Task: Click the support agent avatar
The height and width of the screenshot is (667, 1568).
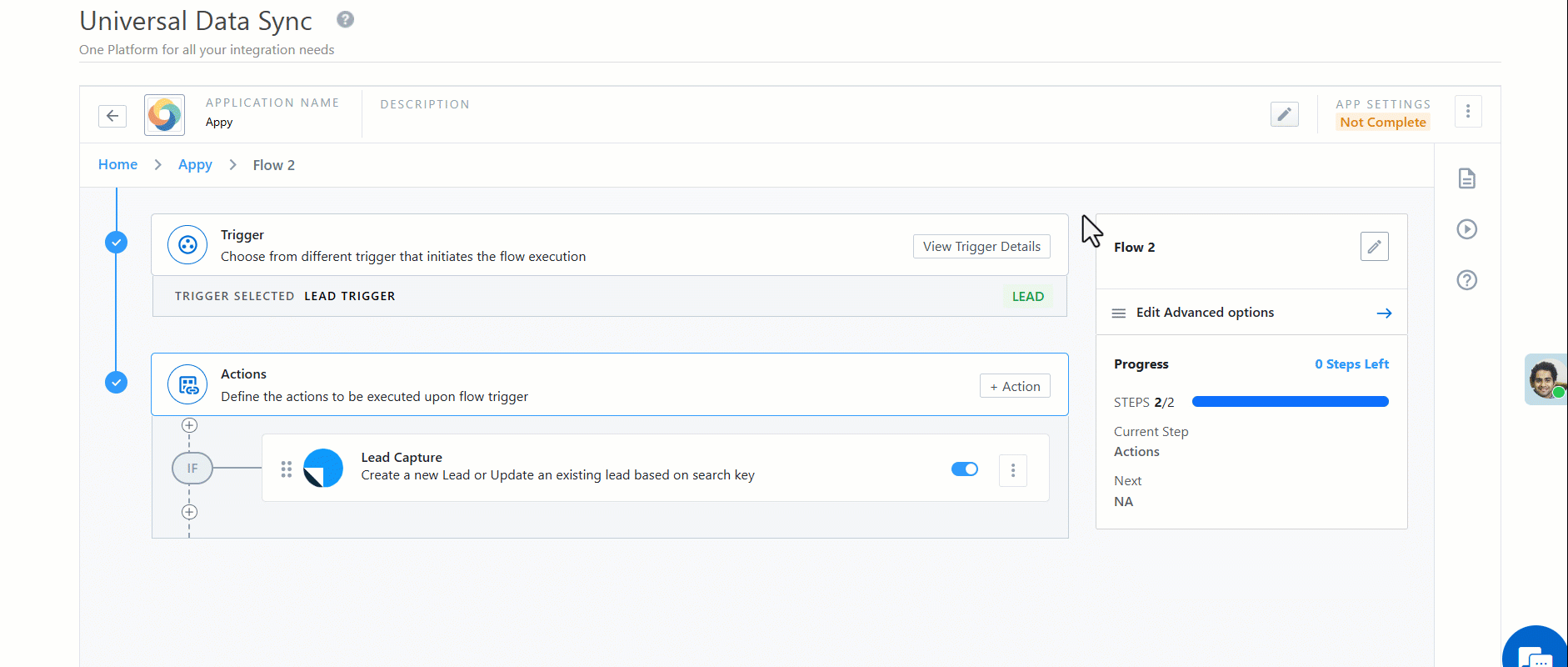Action: coord(1546,379)
